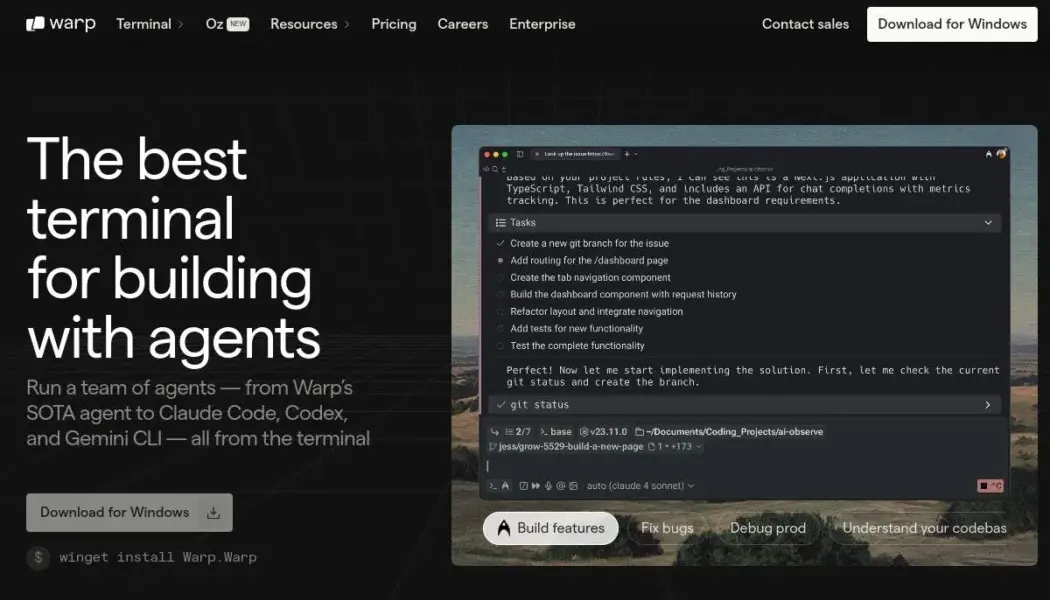Click the ~/Documents/Coding_Projects/ai-observe folder path
The image size is (1050, 600).
pos(729,431)
